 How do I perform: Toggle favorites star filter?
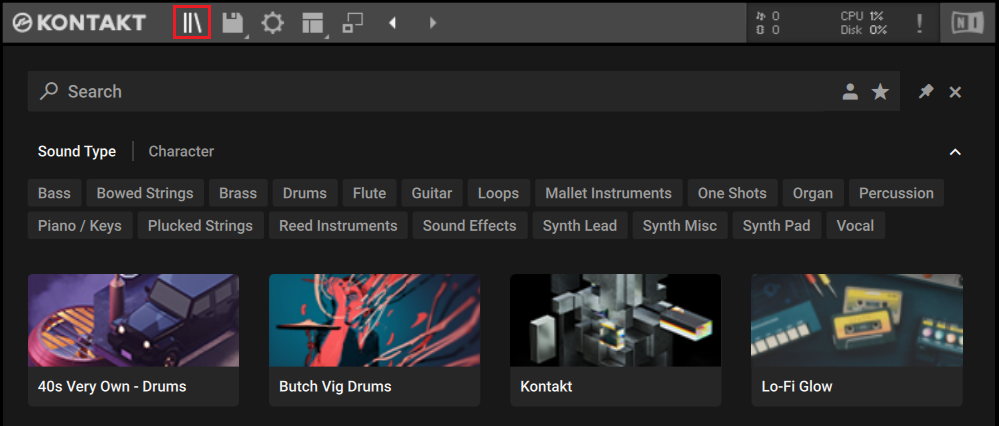click(x=880, y=92)
